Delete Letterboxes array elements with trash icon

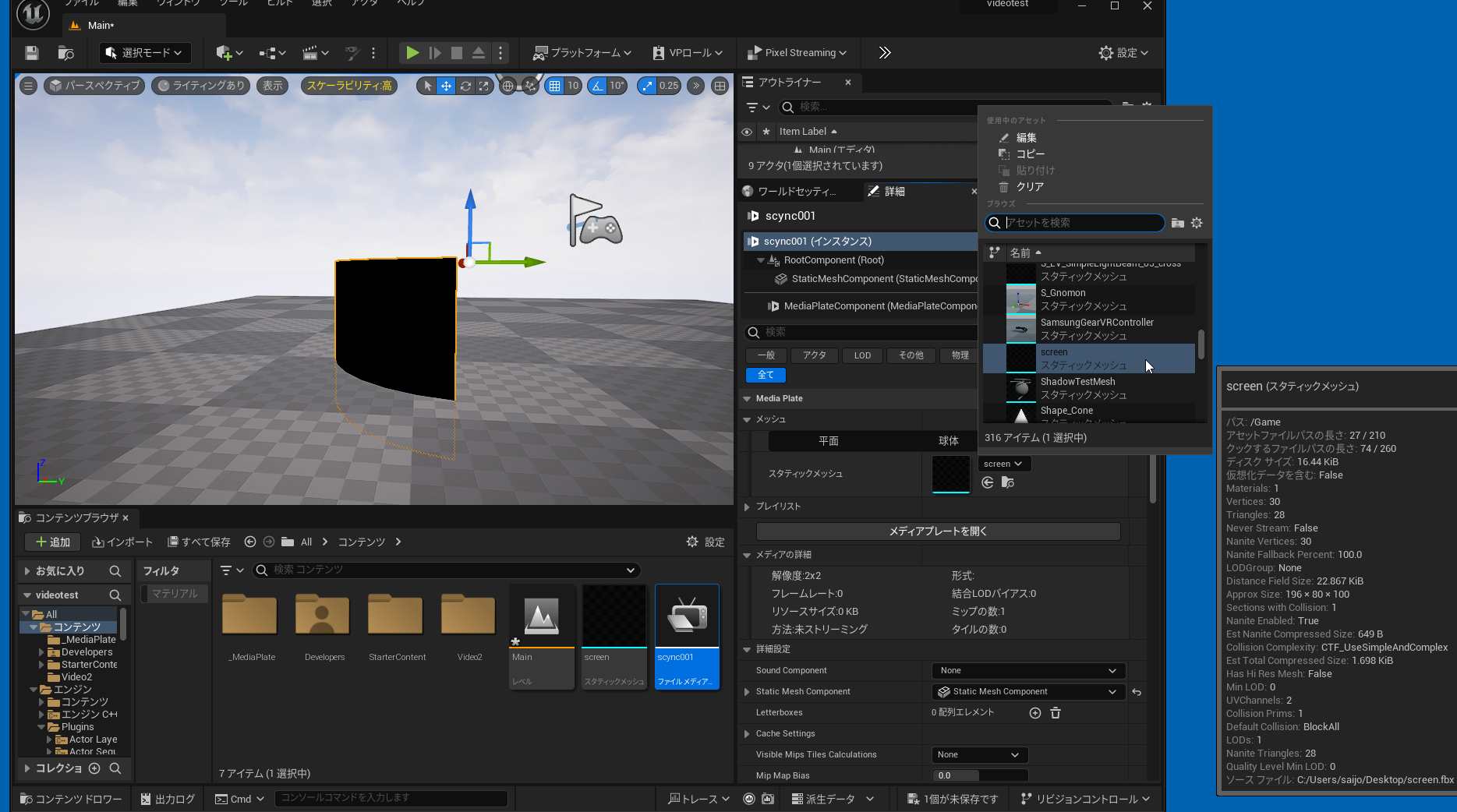coord(1056,713)
